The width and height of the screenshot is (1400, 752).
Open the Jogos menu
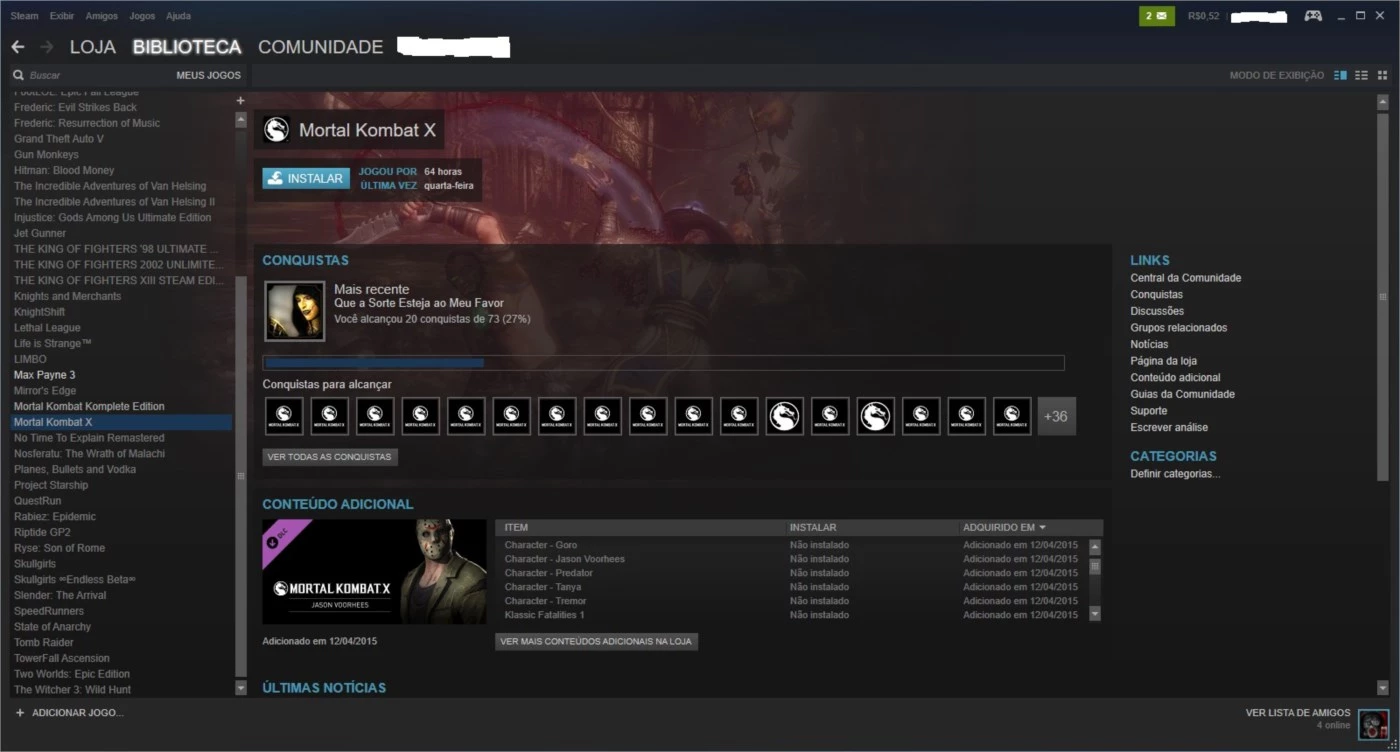click(142, 16)
